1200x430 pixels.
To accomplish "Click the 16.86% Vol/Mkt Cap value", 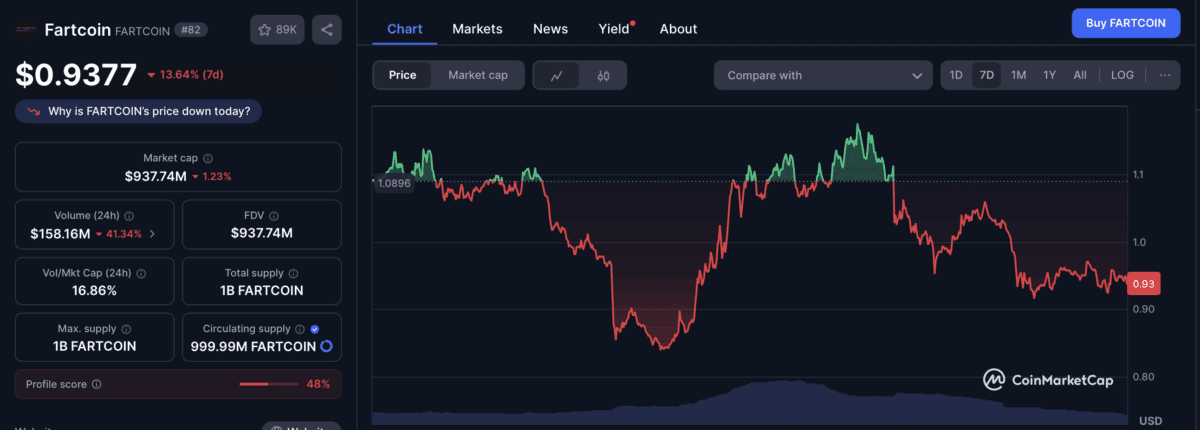I will [x=94, y=291].
